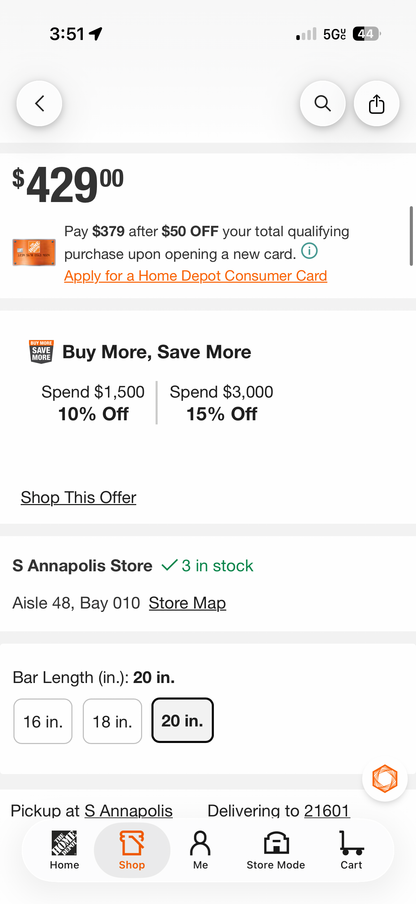This screenshot has width=416, height=904.
Task: Tap the back arrow button
Action: coord(39,104)
